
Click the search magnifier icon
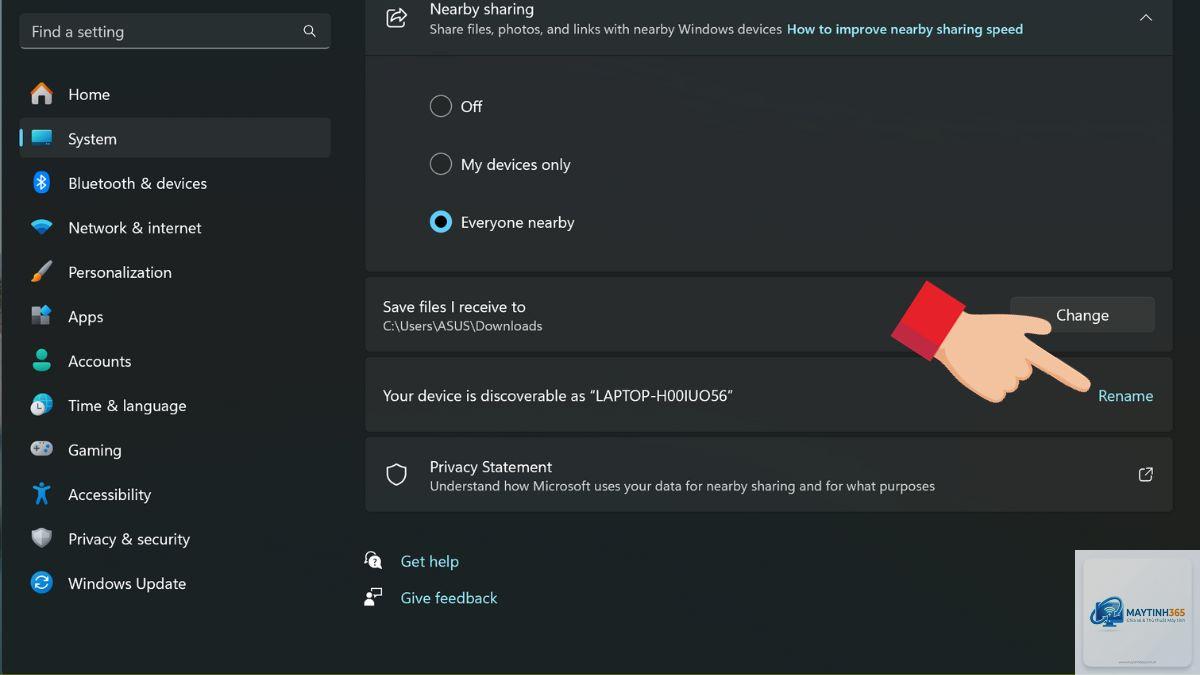coord(310,32)
